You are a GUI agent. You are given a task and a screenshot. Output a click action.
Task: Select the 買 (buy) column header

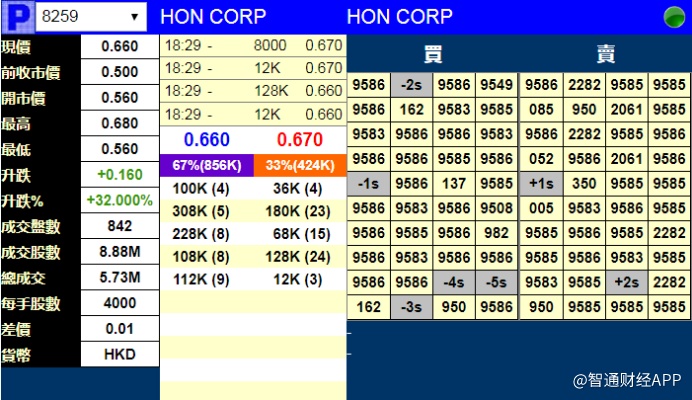433,54
